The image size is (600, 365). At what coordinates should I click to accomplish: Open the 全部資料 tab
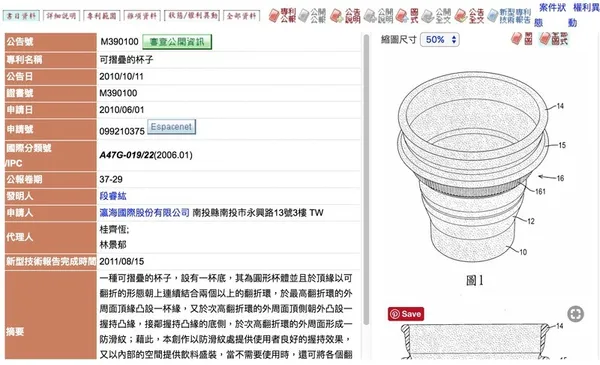(241, 16)
